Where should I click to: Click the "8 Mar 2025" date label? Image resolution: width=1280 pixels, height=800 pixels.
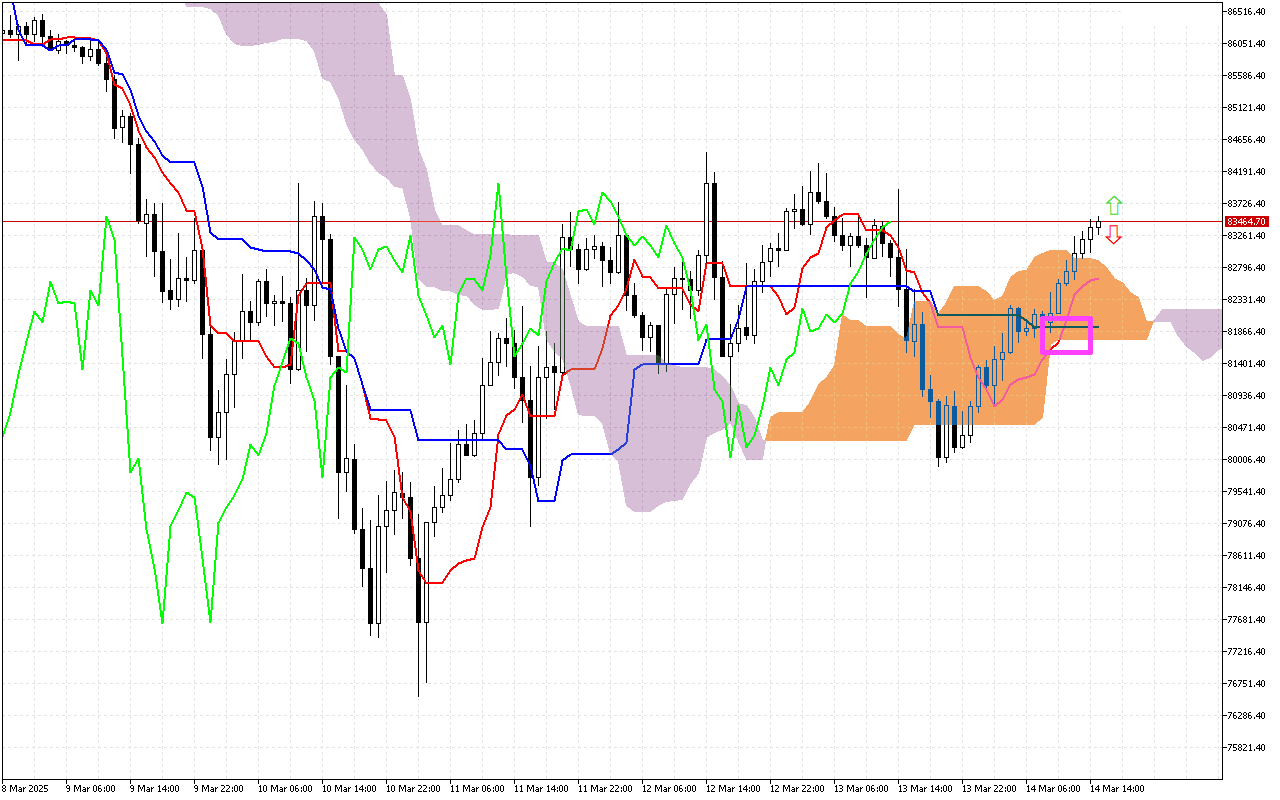25,788
